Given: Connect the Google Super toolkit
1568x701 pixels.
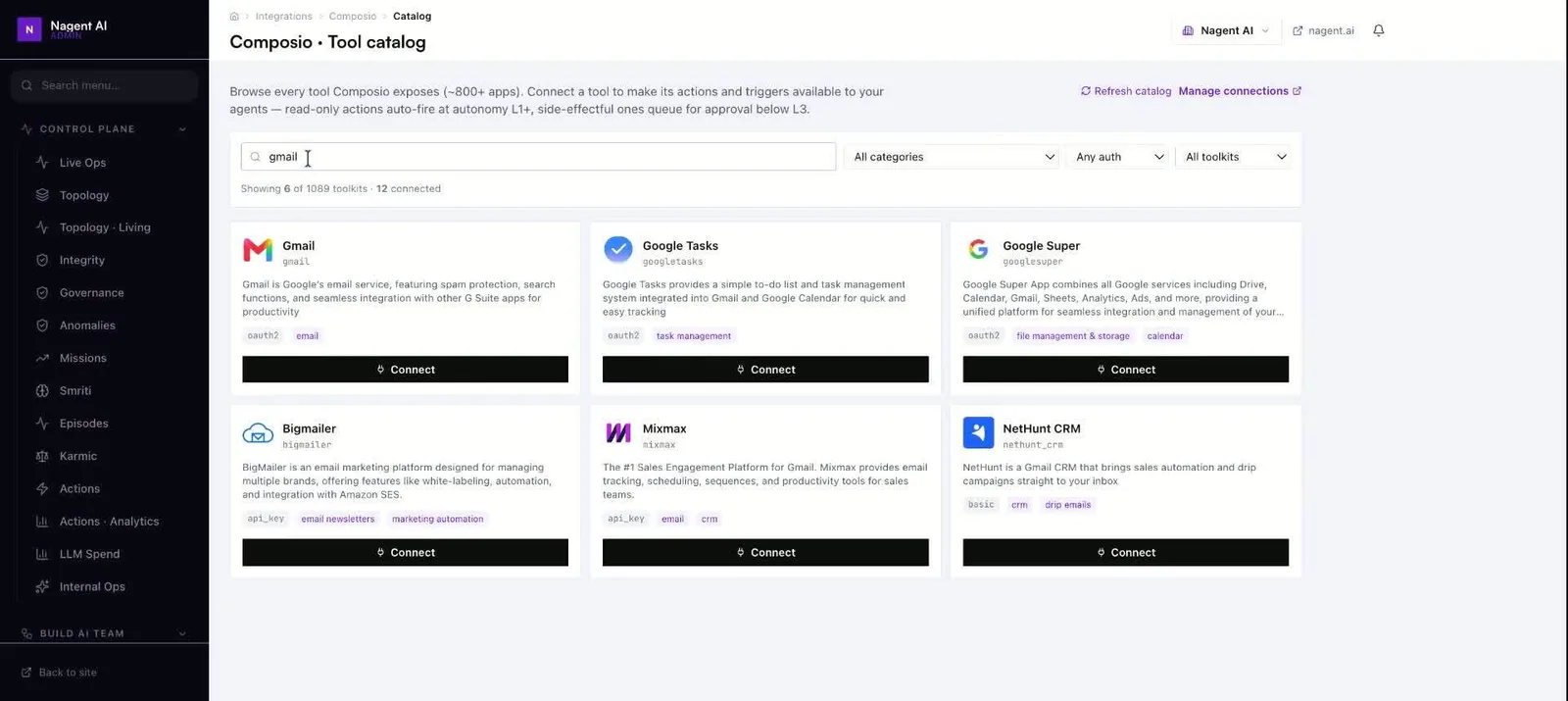Looking at the screenshot, I should point(1125,370).
